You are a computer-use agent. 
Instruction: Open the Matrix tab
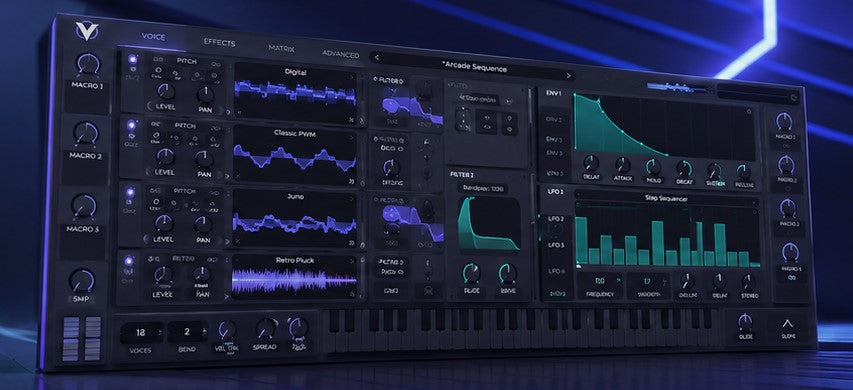pyautogui.click(x=281, y=48)
